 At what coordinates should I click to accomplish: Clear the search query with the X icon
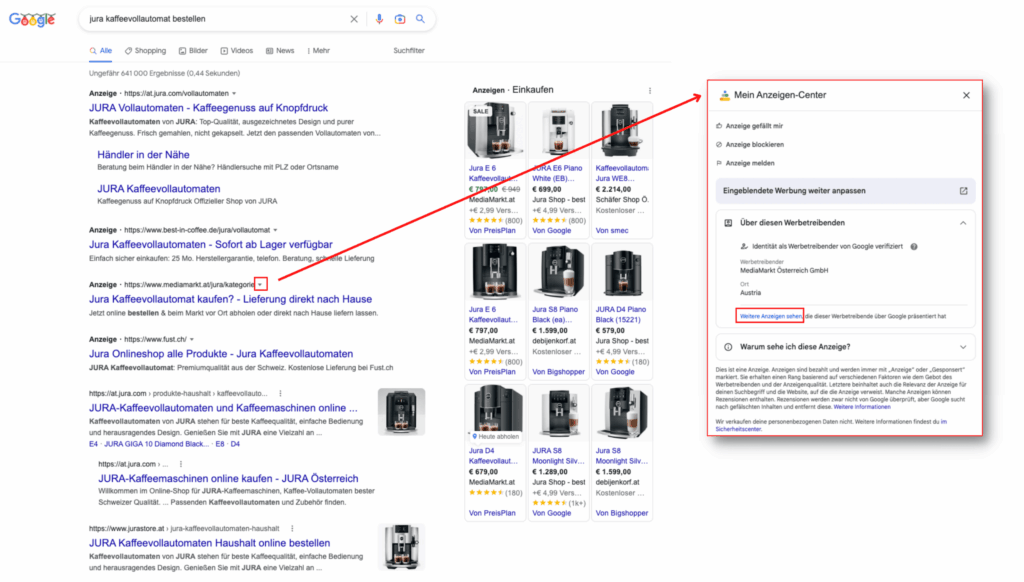355,18
